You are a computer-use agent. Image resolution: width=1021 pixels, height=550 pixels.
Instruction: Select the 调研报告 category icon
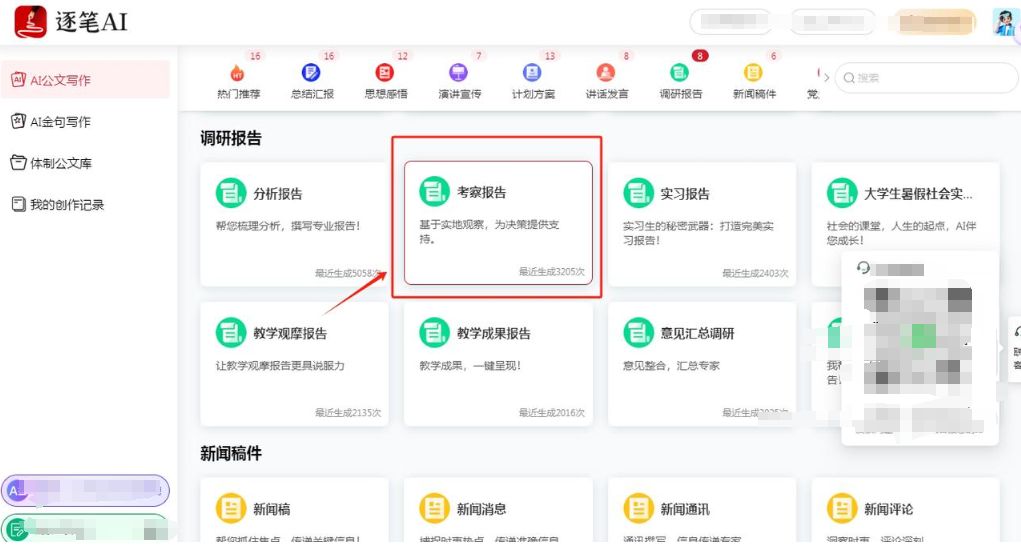pos(679,73)
